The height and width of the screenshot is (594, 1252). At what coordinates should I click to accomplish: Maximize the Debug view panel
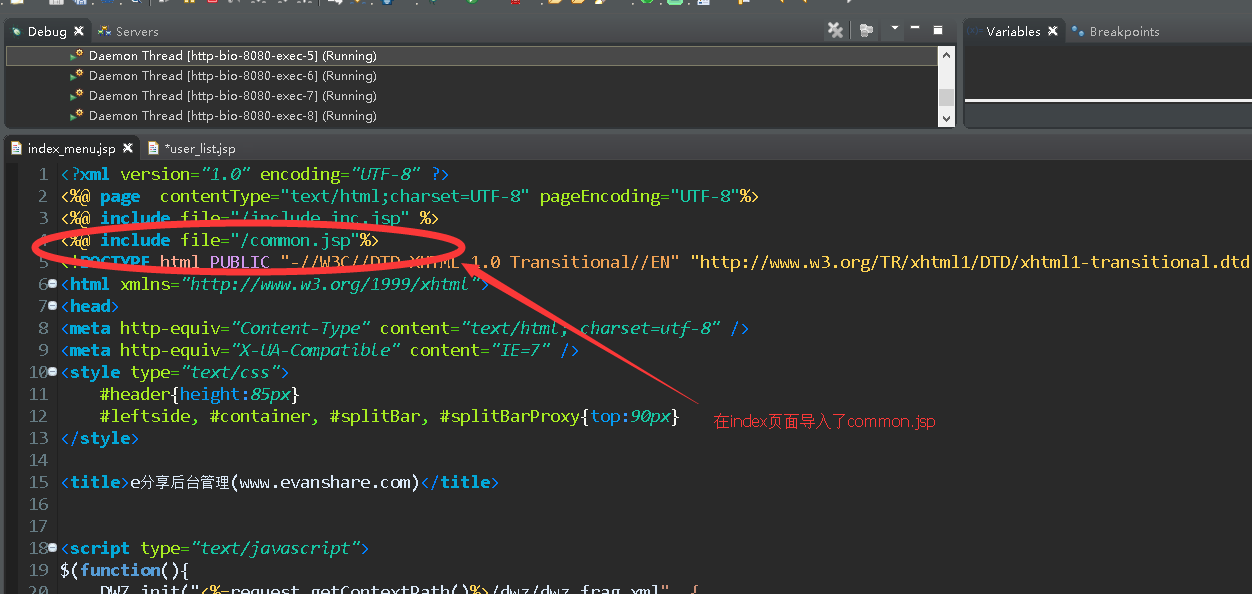938,30
